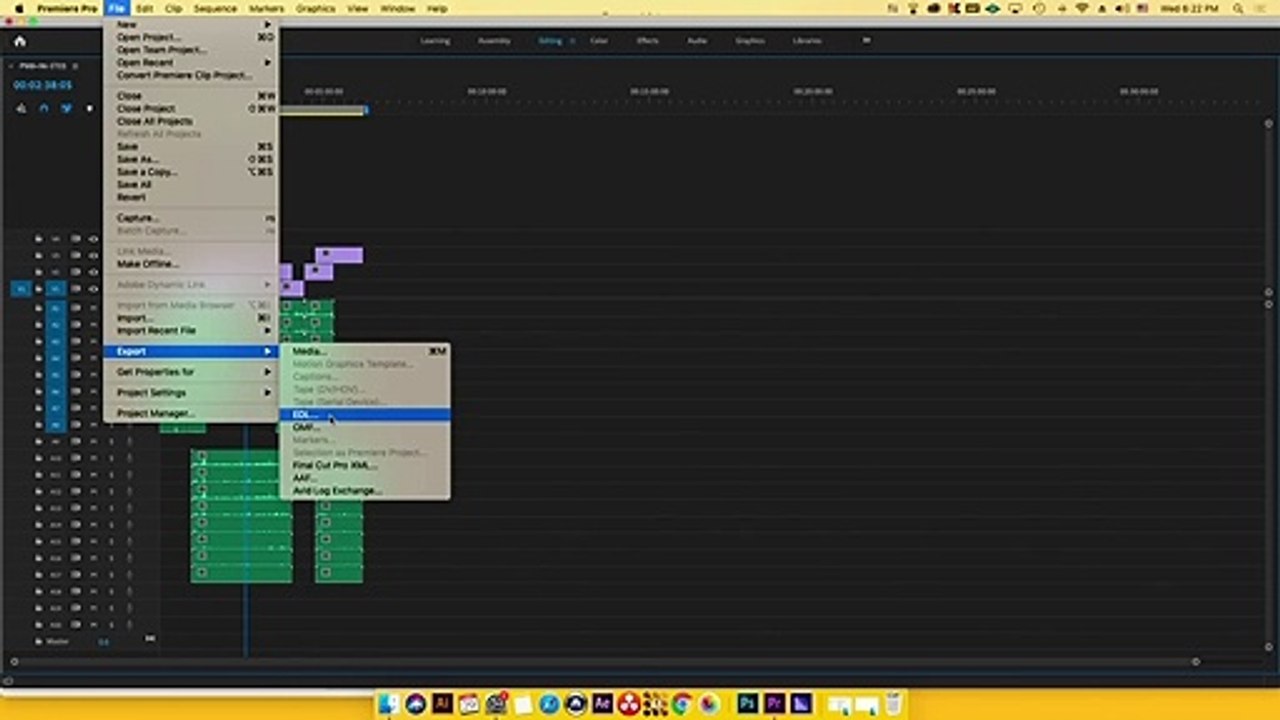Expand Get Properties for submenu

click(190, 371)
